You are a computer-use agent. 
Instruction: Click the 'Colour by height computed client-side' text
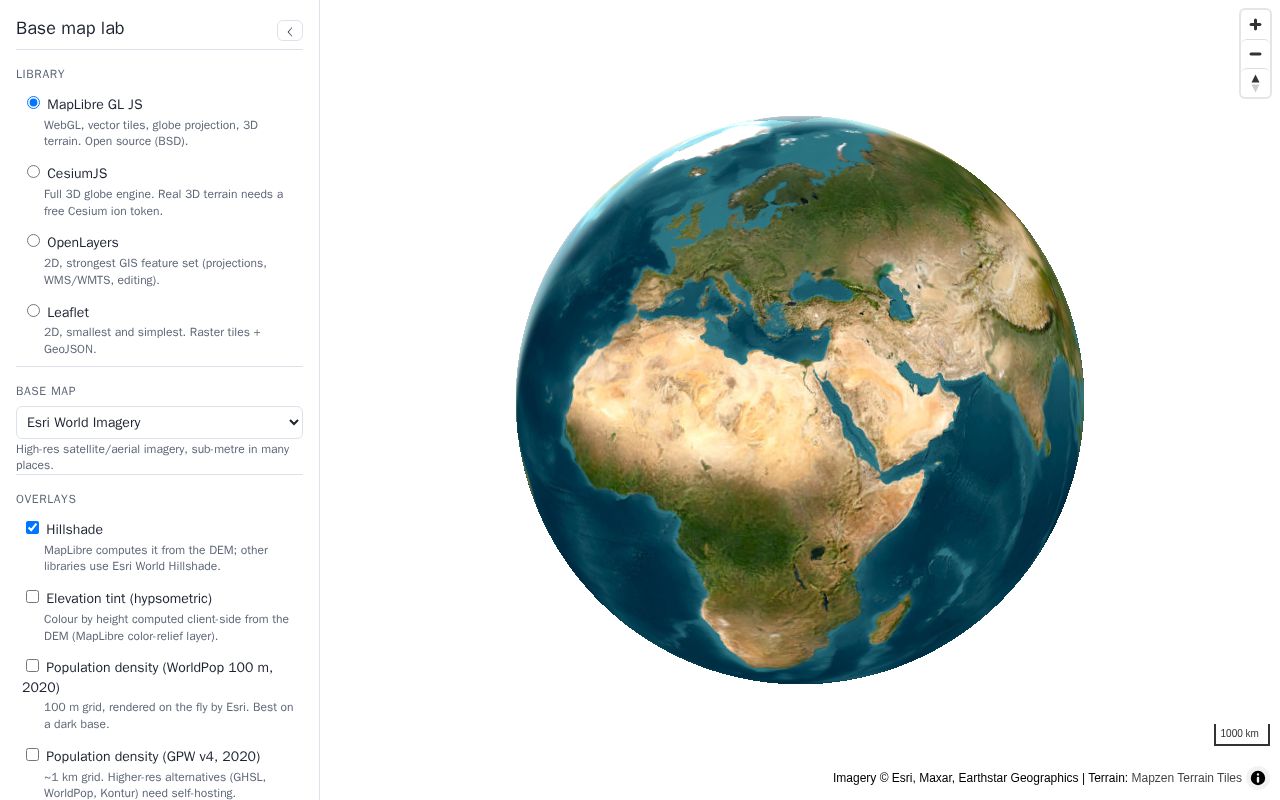point(166,628)
